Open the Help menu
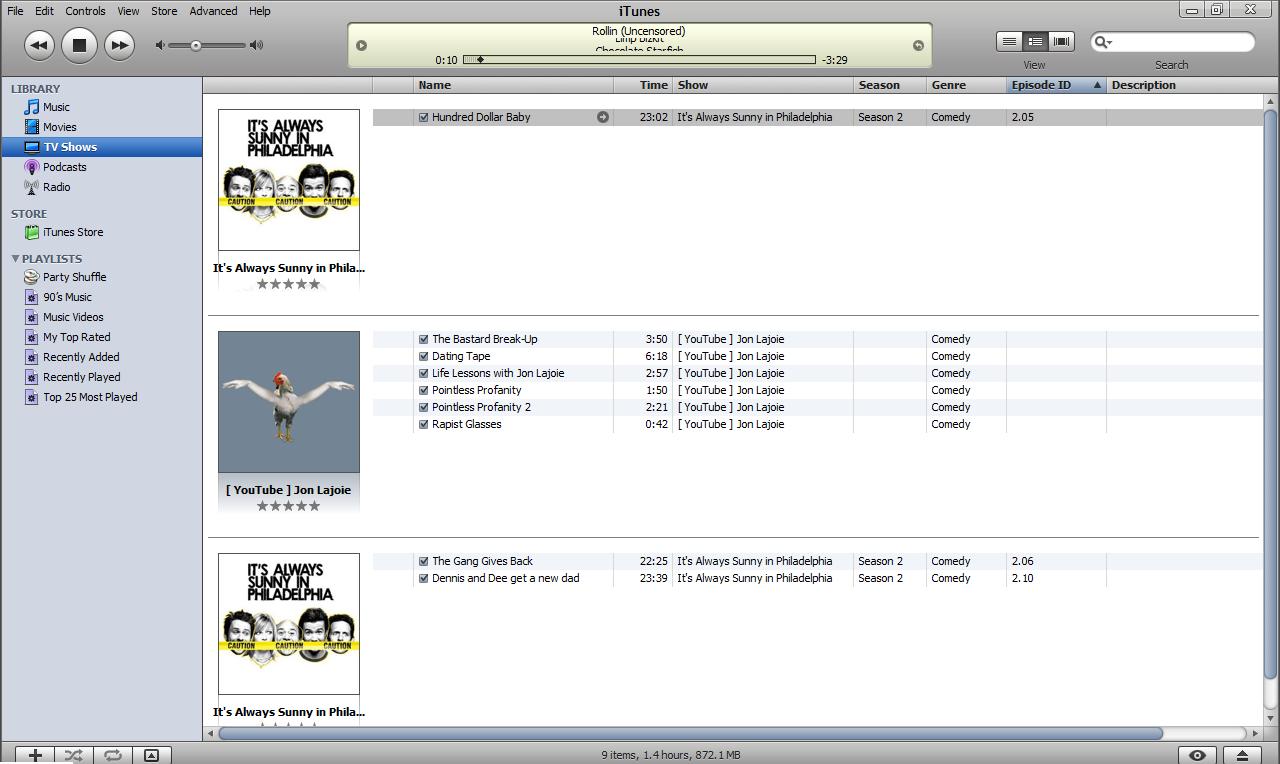Viewport: 1280px width, 764px height. [259, 11]
